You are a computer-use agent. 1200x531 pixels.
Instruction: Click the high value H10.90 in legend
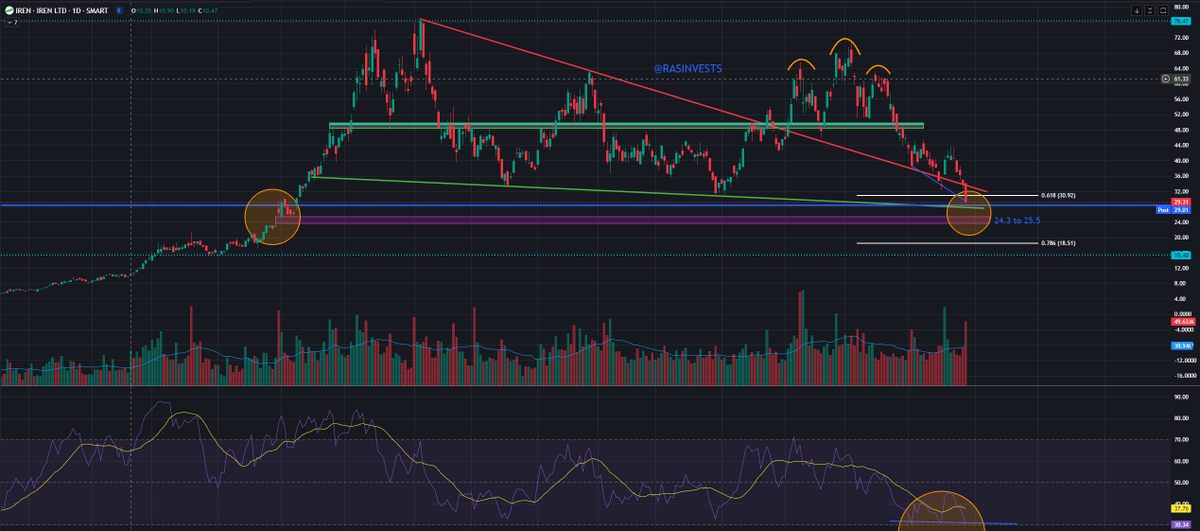tap(163, 10)
